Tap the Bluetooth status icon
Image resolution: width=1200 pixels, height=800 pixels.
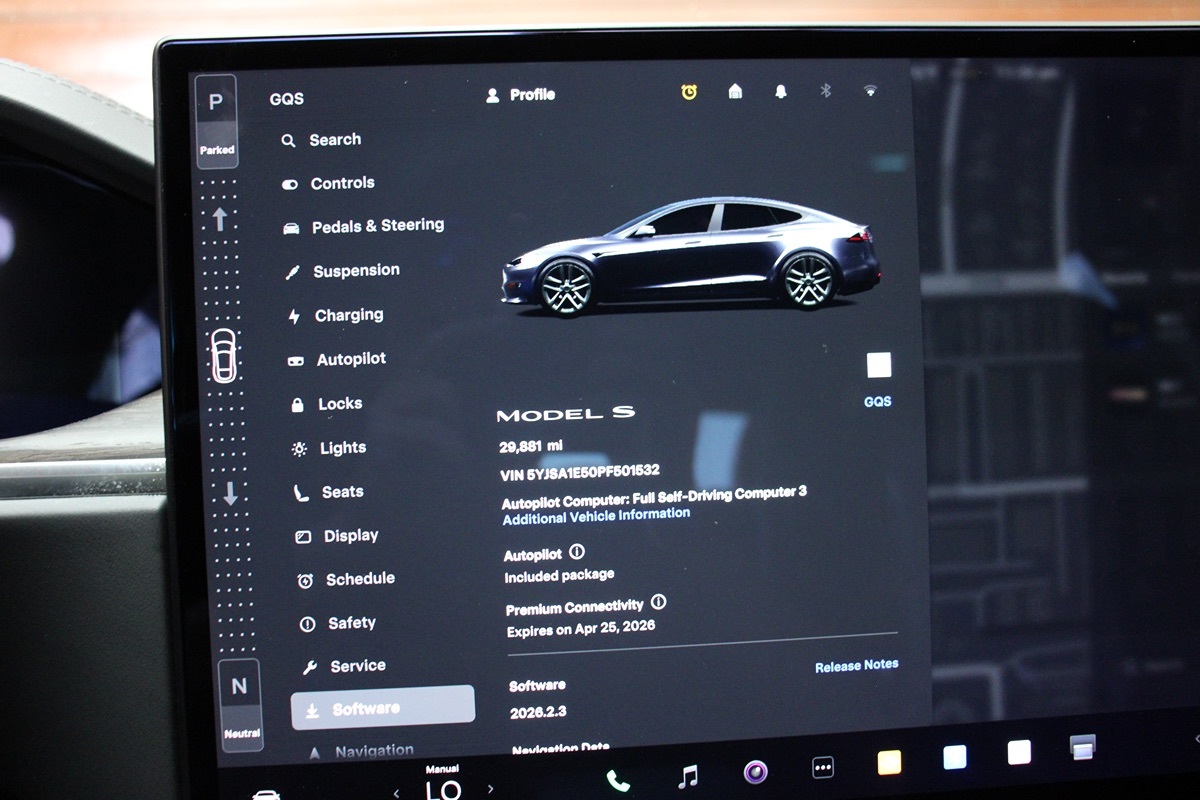coord(826,91)
